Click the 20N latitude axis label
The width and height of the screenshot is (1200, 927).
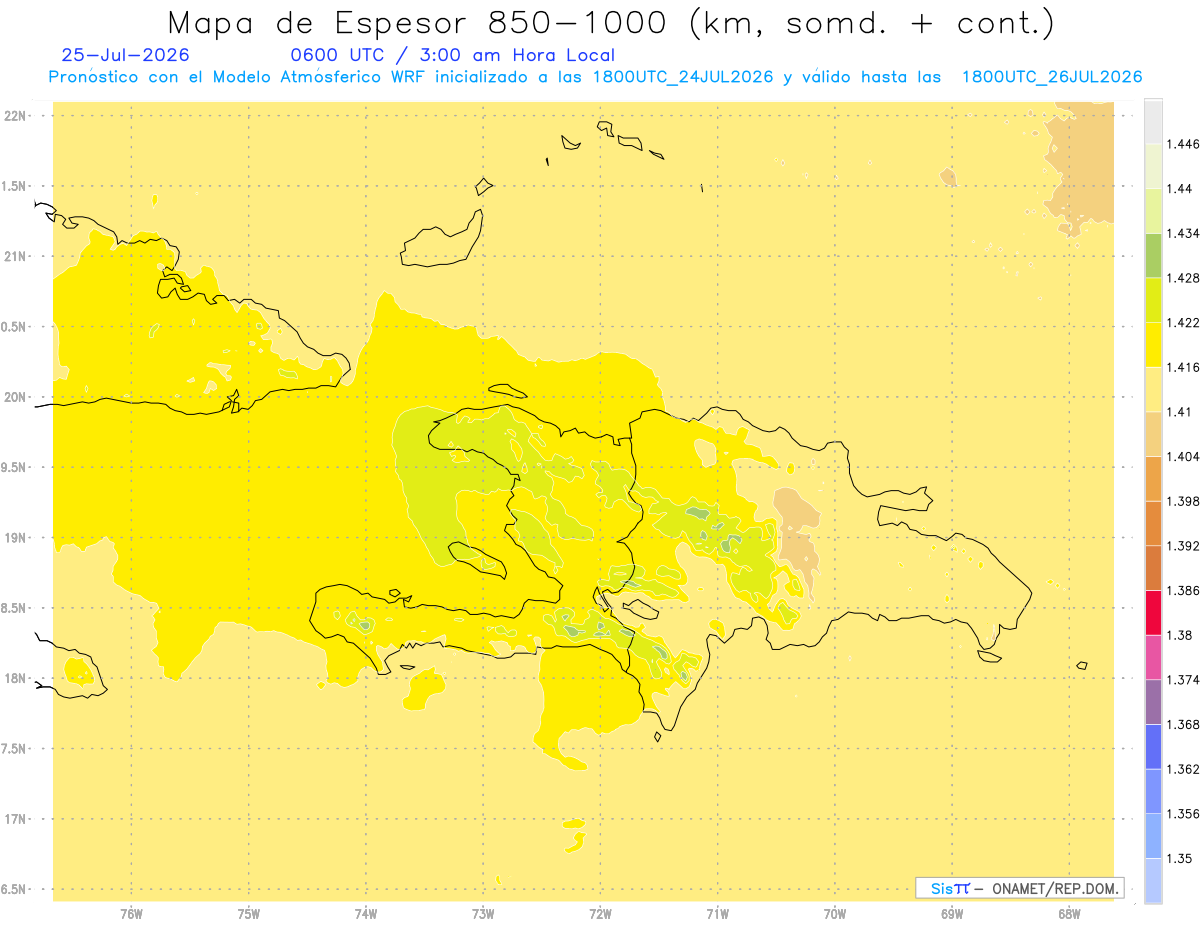[x=14, y=397]
